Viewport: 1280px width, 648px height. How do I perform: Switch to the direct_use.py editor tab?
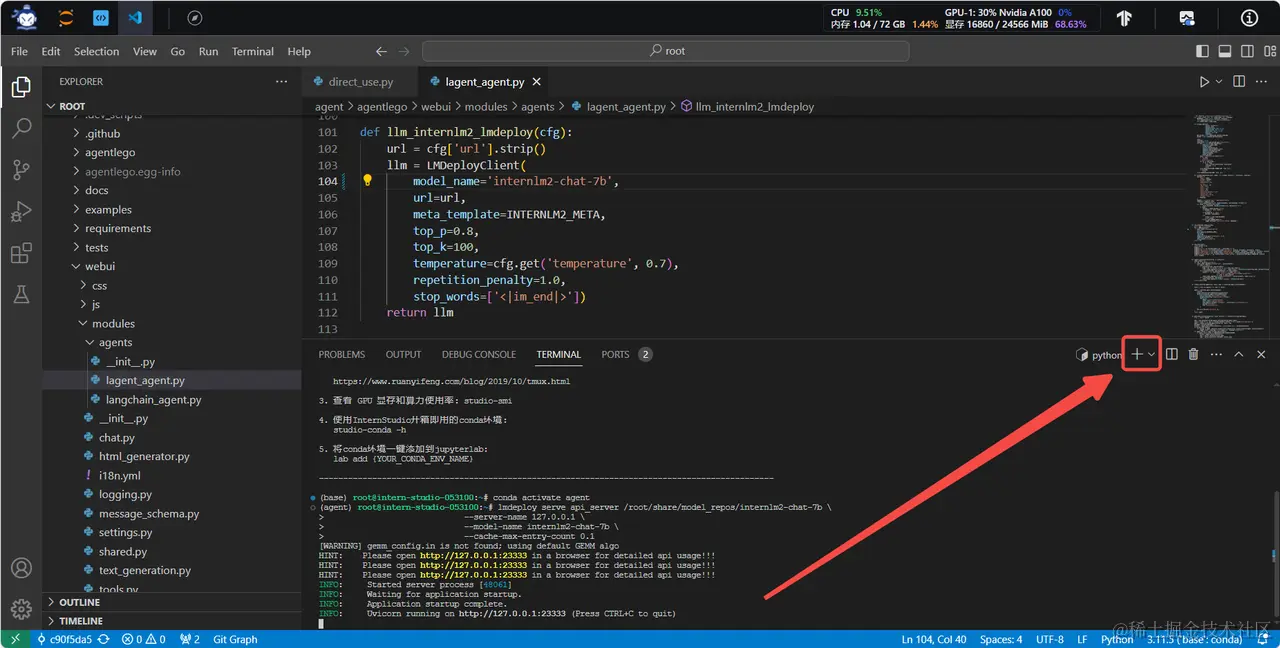click(x=360, y=82)
